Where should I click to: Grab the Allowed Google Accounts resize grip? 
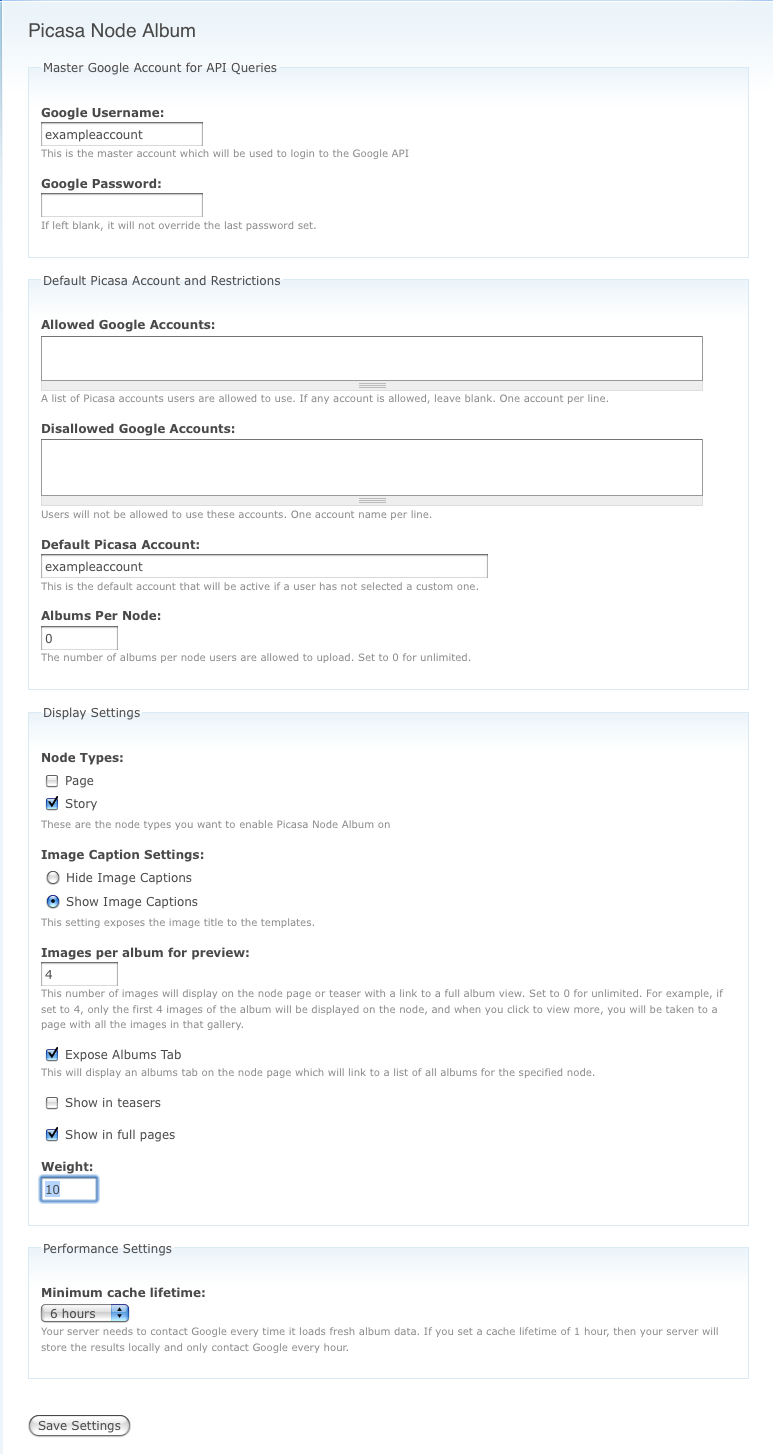point(372,385)
